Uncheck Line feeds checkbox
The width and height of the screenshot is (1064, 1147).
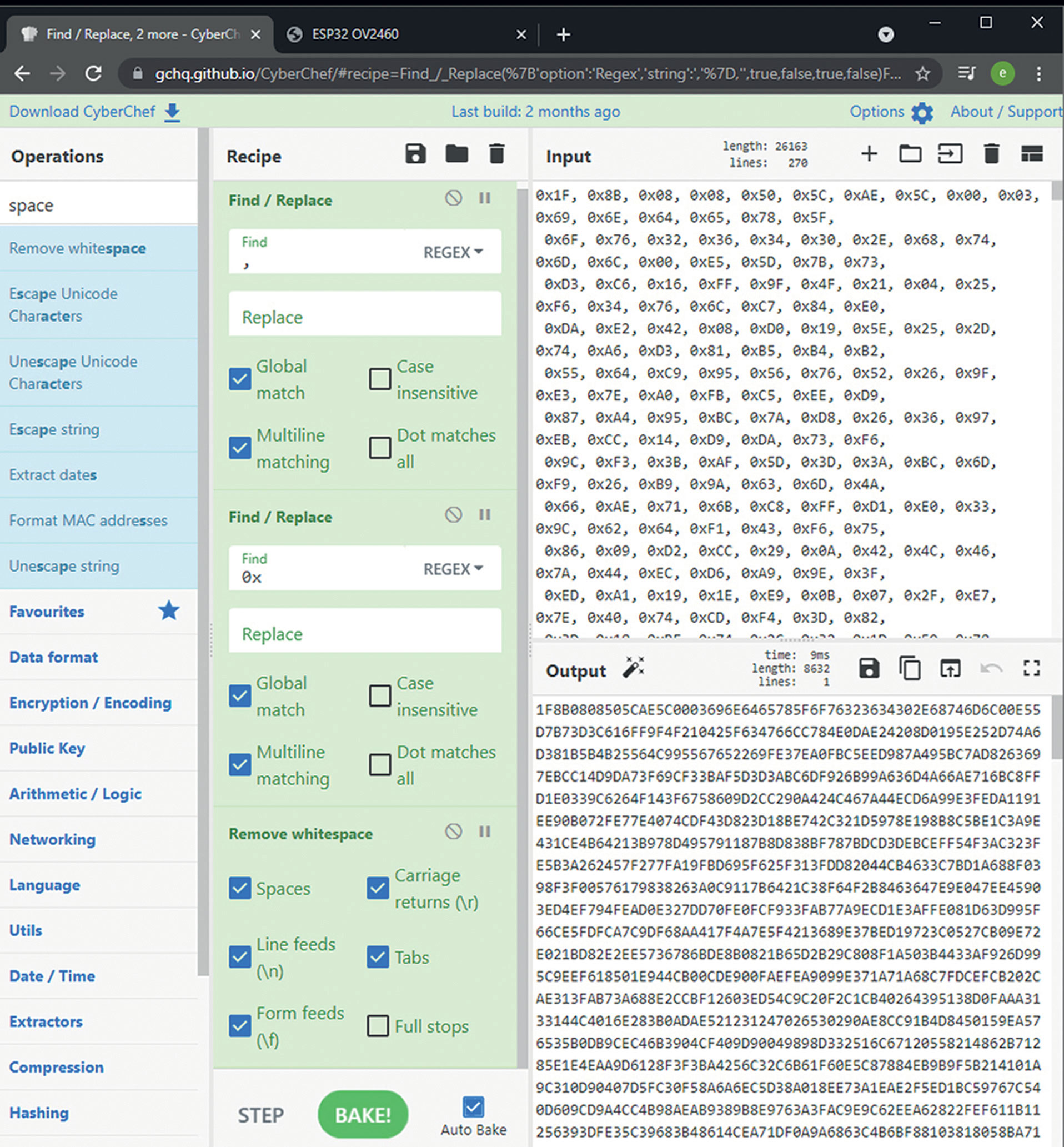coord(239,957)
